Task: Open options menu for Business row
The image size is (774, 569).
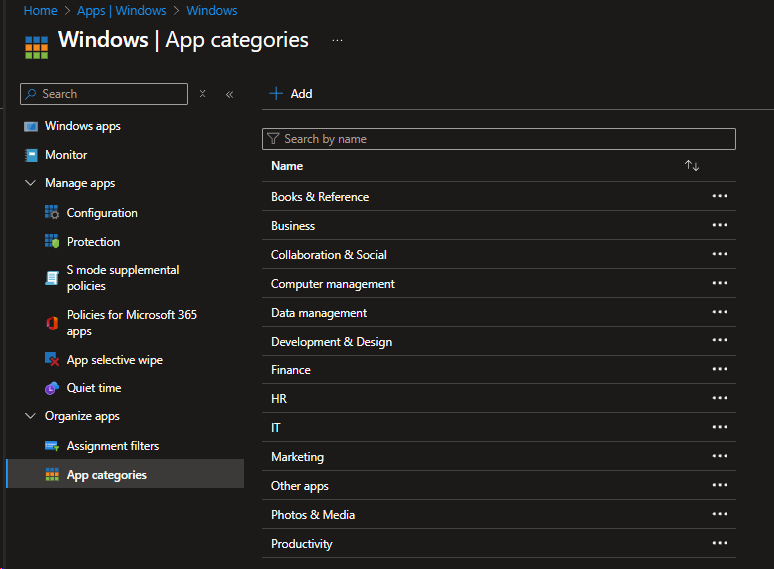Action: tap(720, 225)
